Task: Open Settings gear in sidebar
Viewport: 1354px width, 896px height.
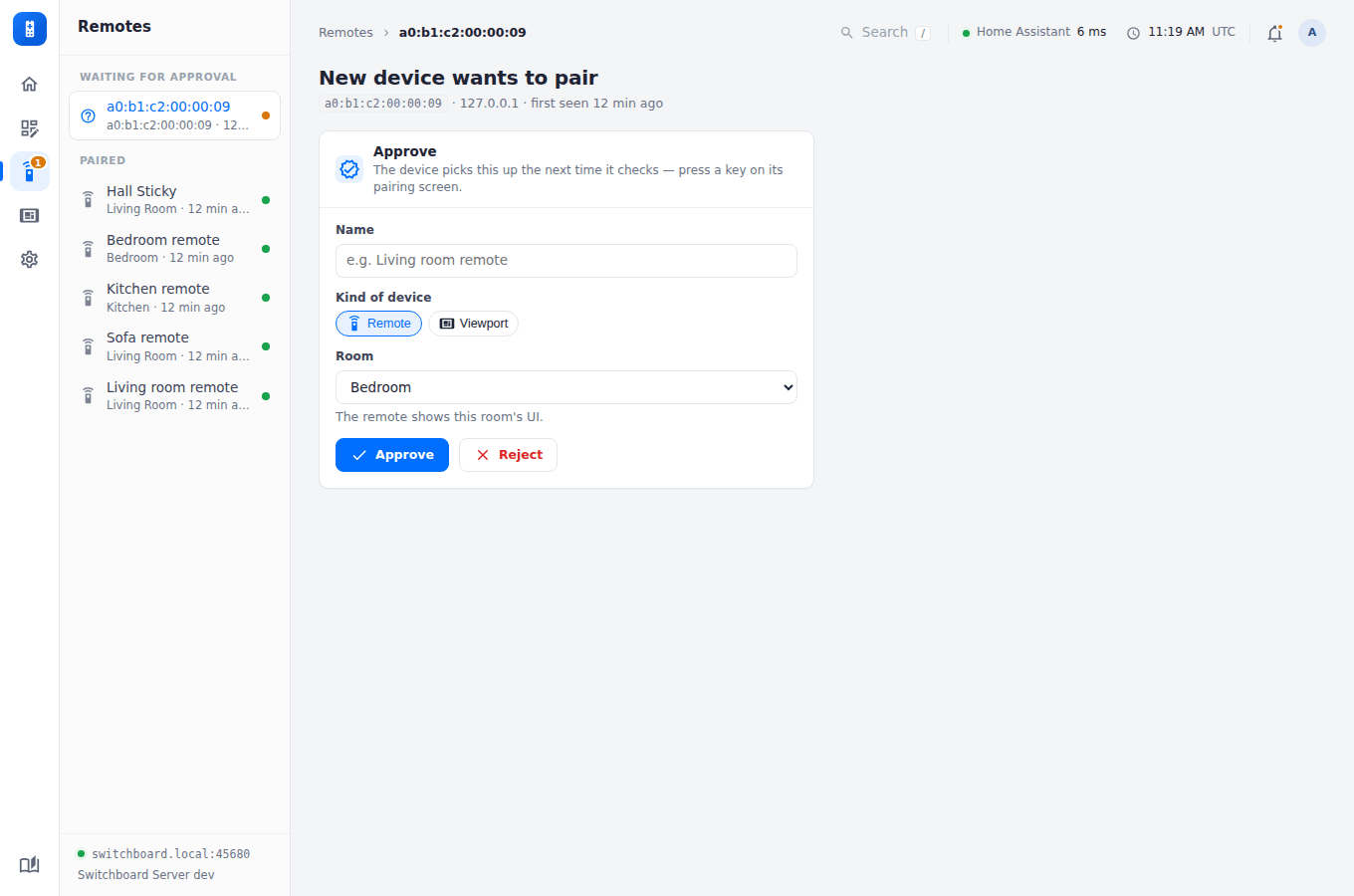Action: point(30,259)
